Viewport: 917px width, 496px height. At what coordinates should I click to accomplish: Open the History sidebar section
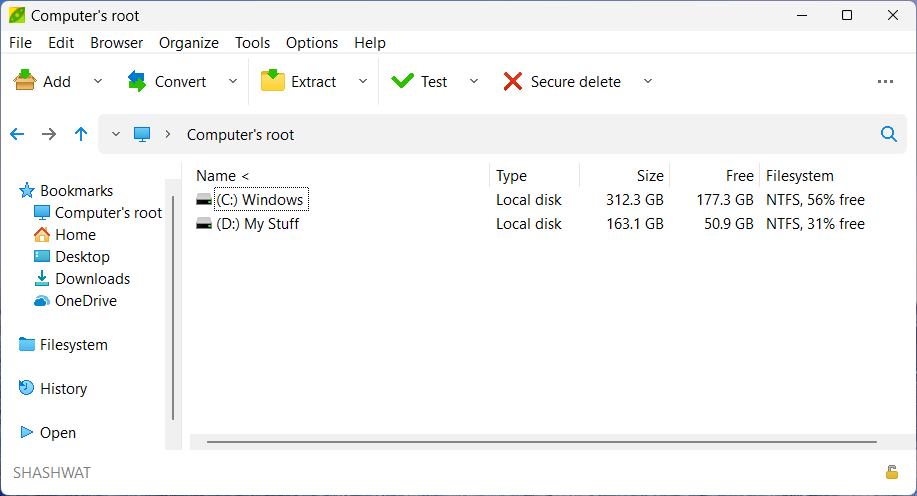63,389
